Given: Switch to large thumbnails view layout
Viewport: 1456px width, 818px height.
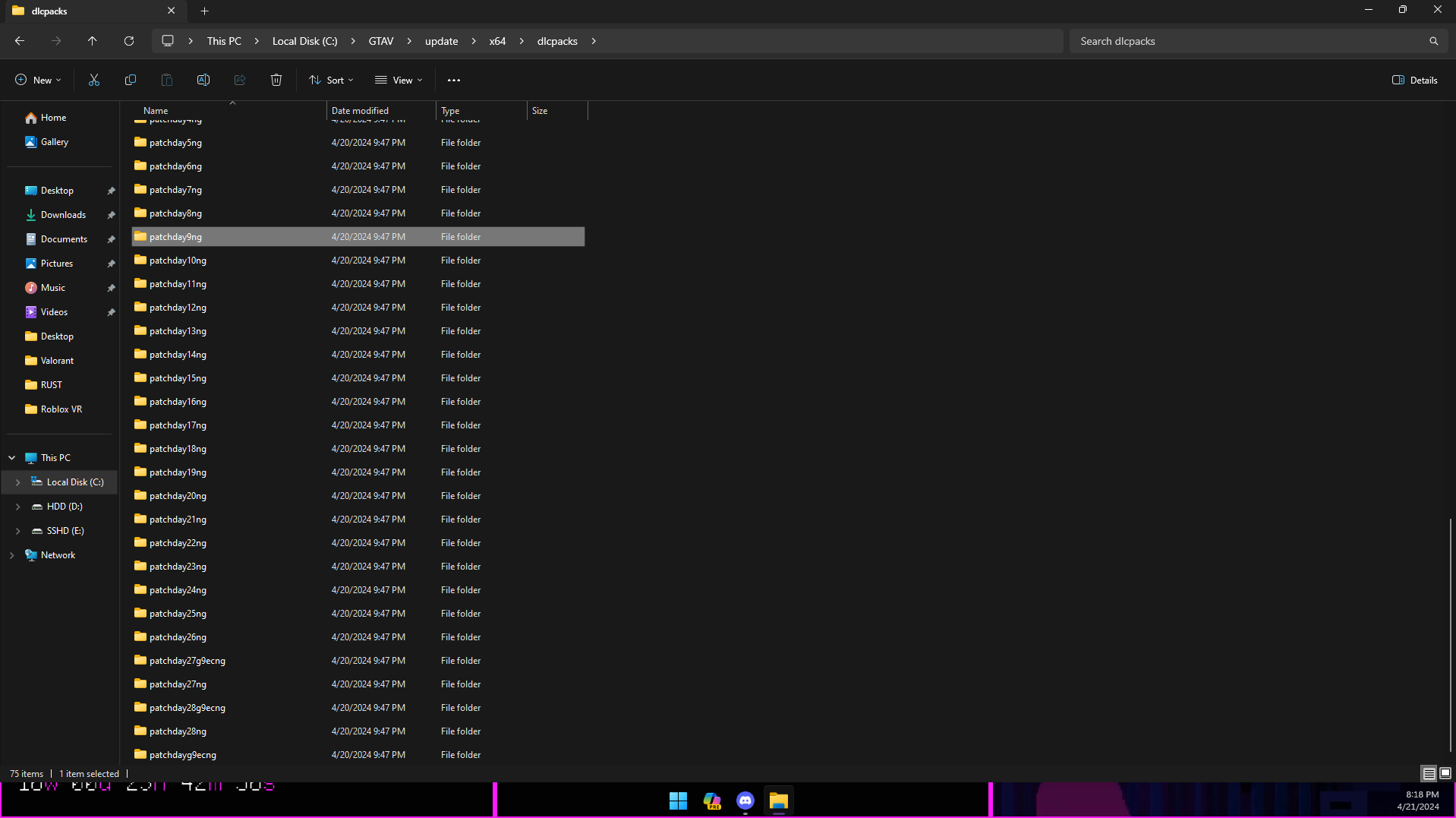Looking at the screenshot, I should 1445,773.
